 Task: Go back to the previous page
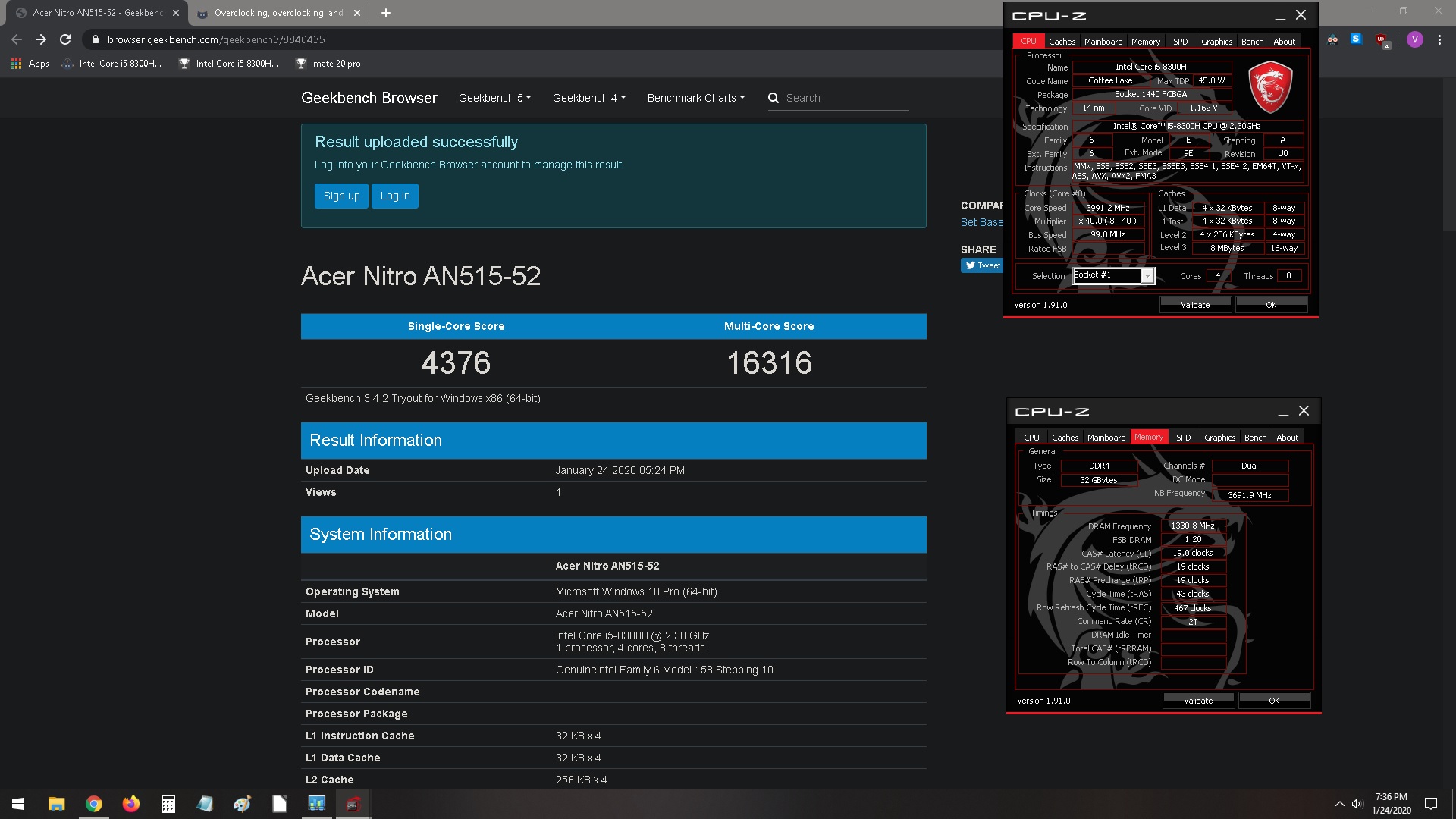click(17, 39)
